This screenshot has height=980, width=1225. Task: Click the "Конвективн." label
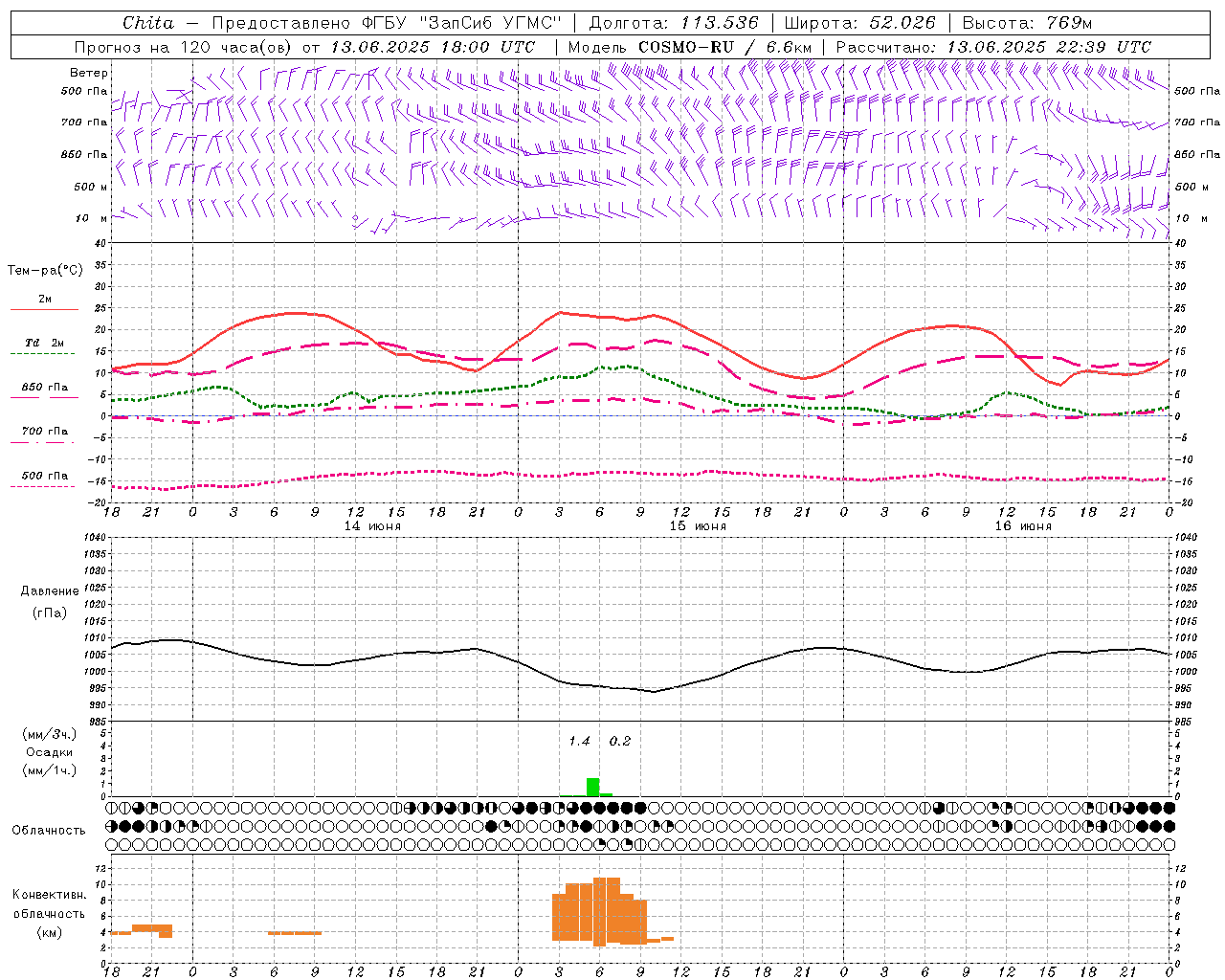pos(50,895)
